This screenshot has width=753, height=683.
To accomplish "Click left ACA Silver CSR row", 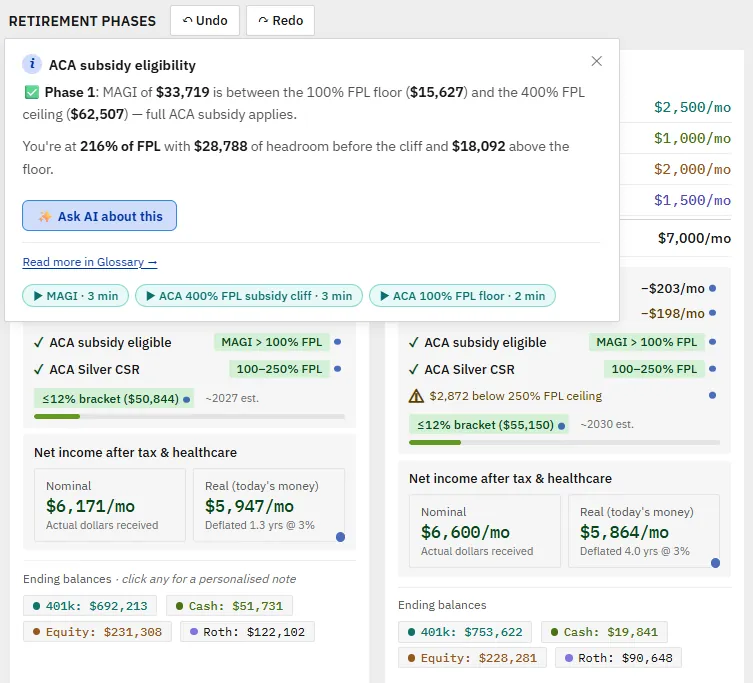I will 189,369.
